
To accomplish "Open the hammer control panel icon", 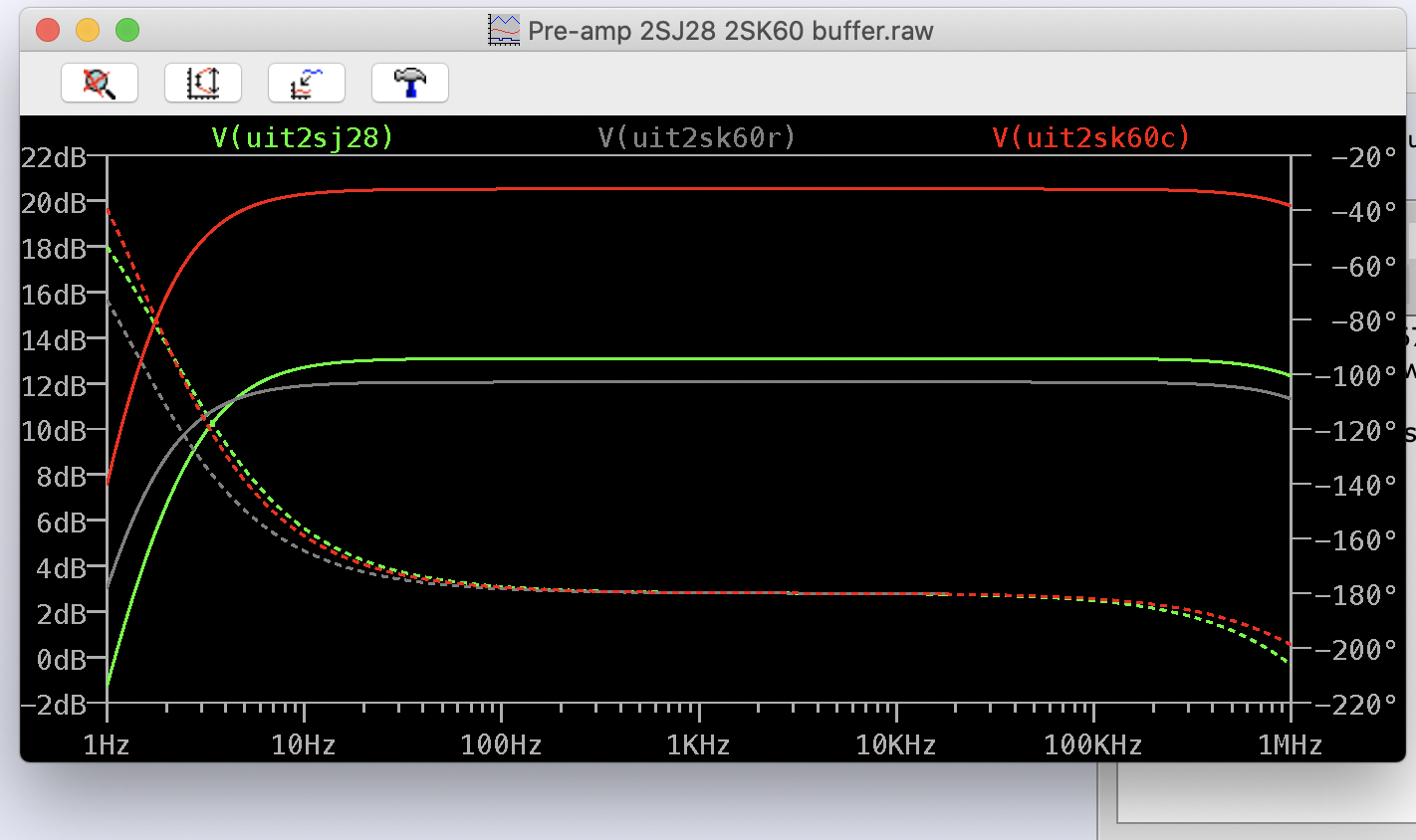I will 410,83.
